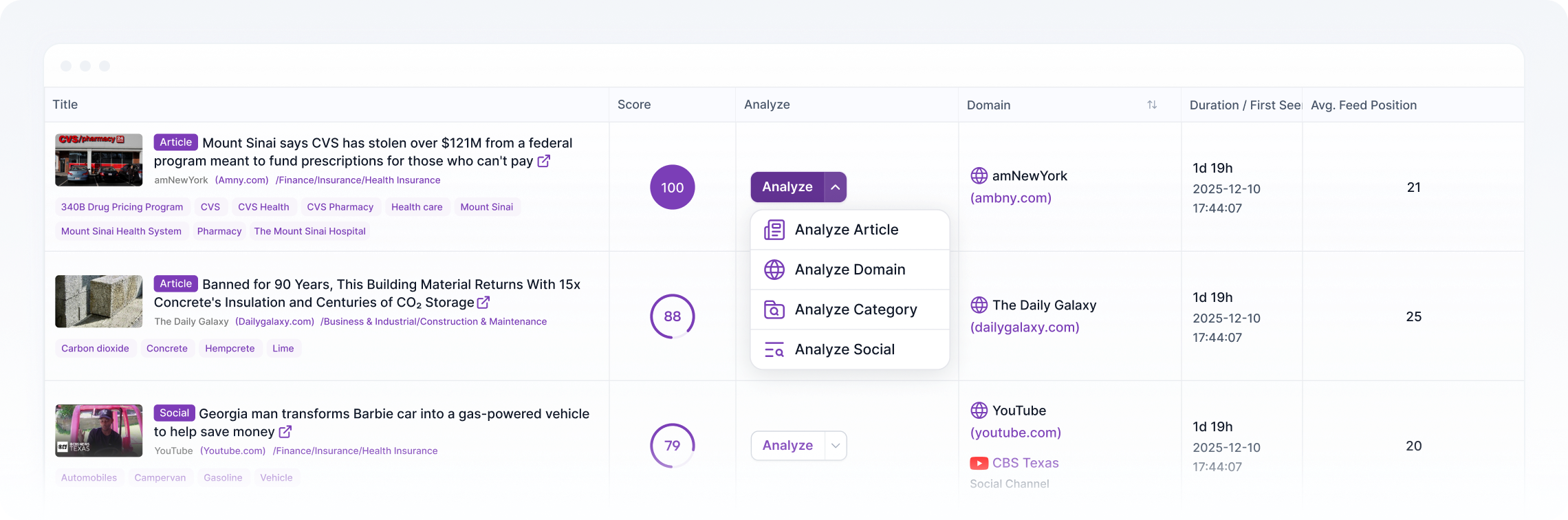The width and height of the screenshot is (1568, 520).
Task: Click the sort arrows in Domain column header
Action: tap(1152, 105)
